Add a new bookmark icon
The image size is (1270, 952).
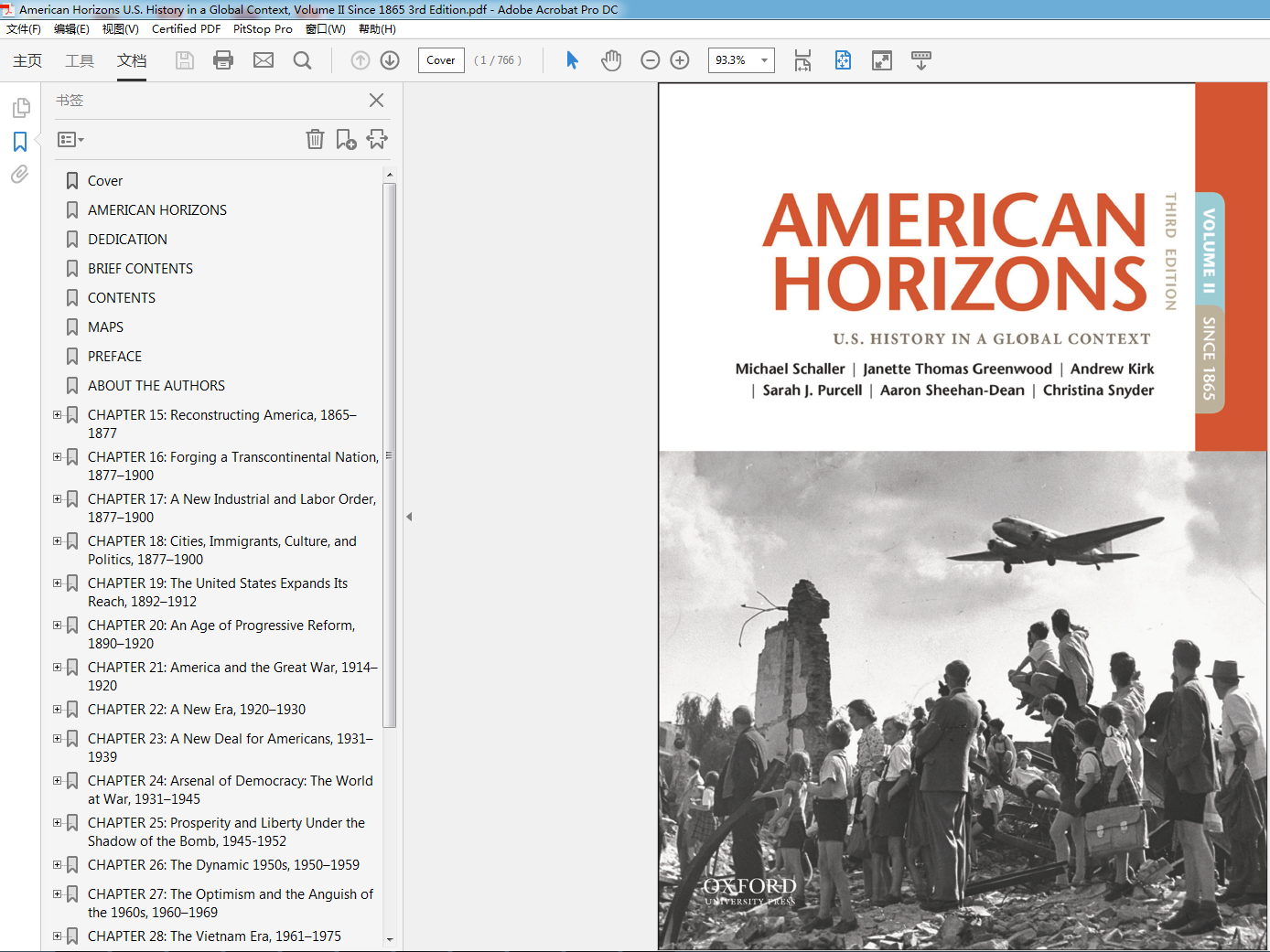pos(346,139)
